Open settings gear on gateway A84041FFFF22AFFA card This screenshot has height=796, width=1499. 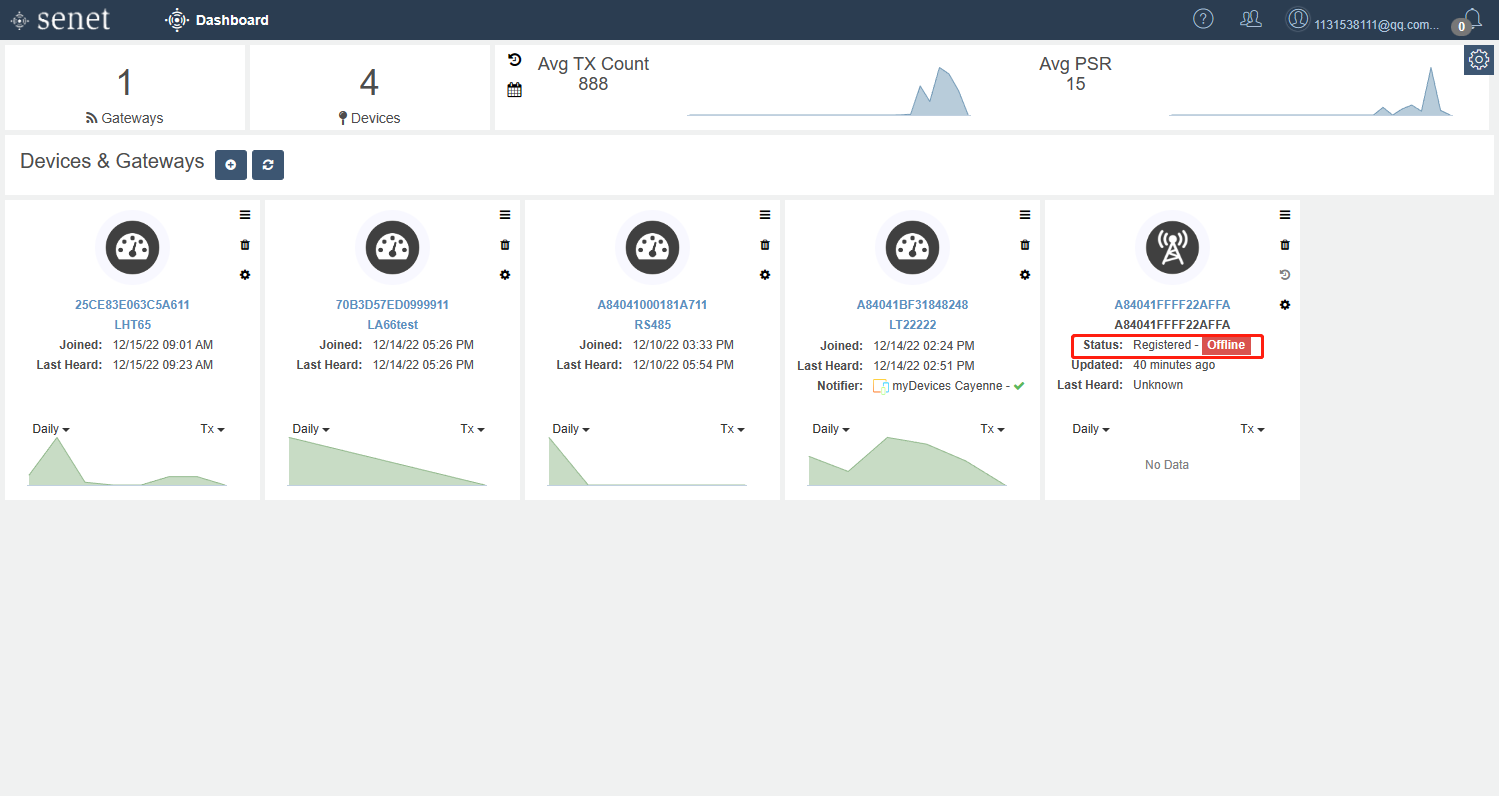point(1285,305)
